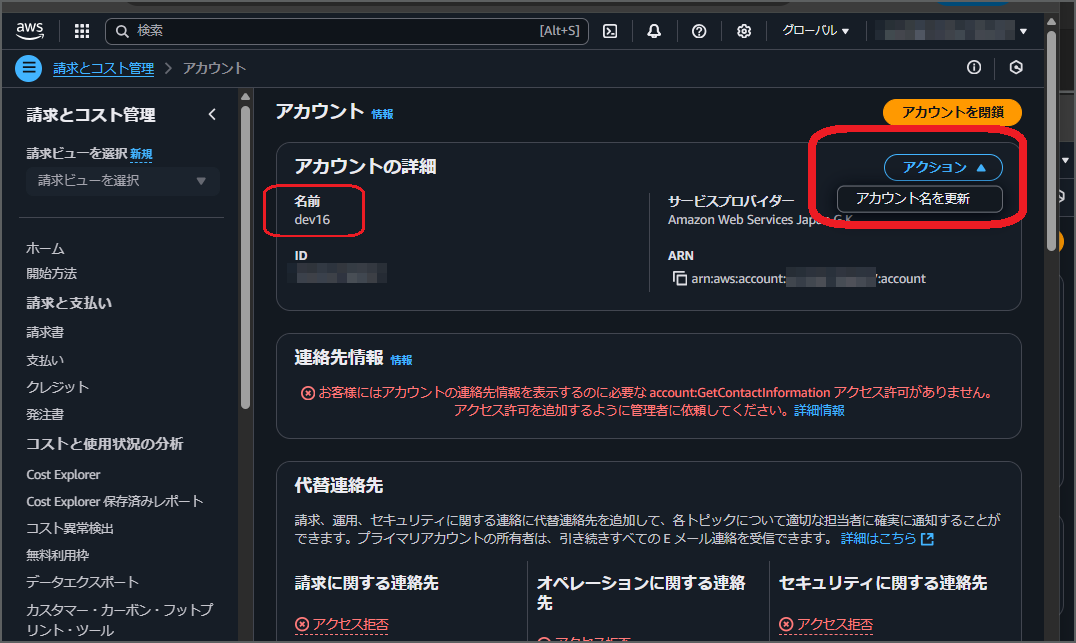The height and width of the screenshot is (643, 1076).
Task: Open クレジット in sidebar
Action: pos(58,387)
